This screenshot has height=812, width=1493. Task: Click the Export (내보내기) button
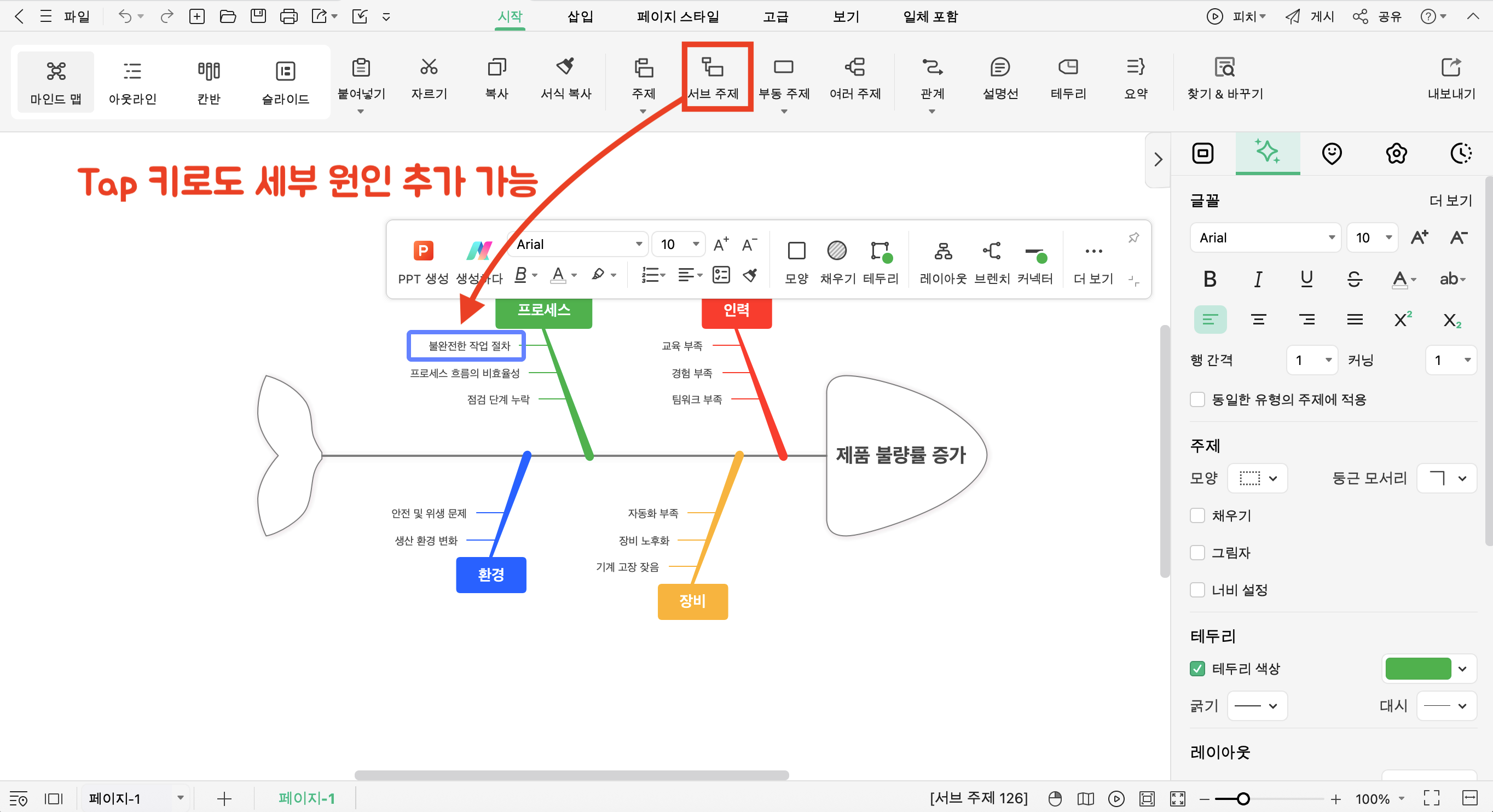[x=1451, y=79]
